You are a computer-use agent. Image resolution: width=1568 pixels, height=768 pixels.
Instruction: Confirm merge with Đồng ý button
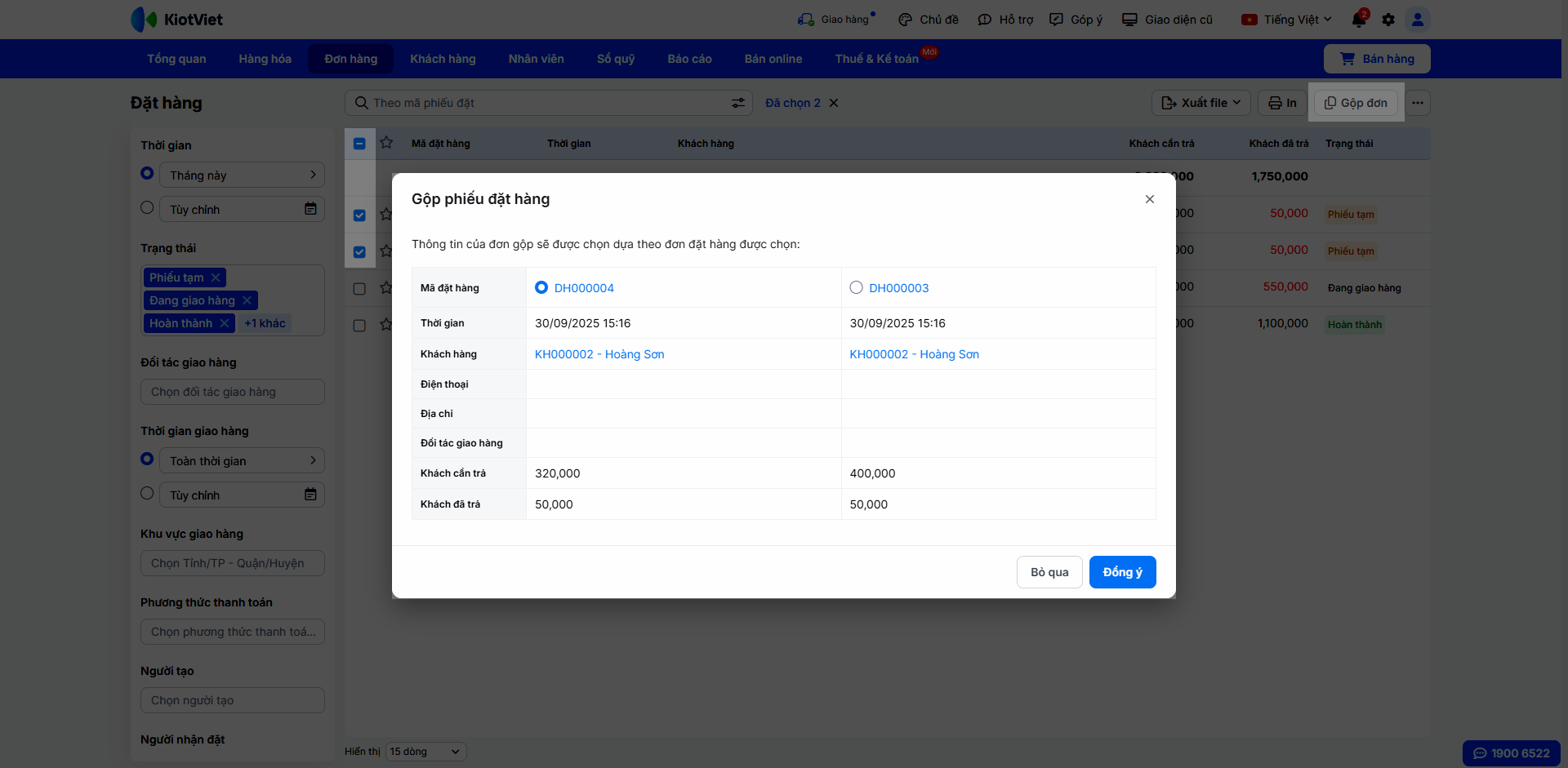tap(1122, 572)
